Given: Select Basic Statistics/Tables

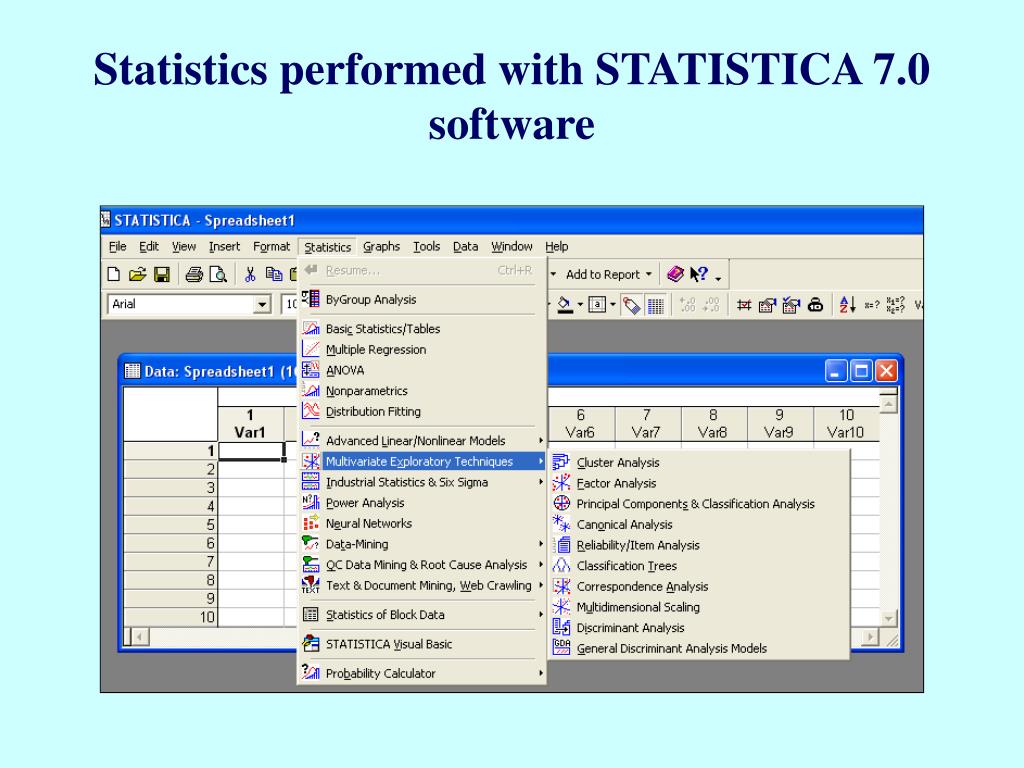Looking at the screenshot, I should [422, 328].
